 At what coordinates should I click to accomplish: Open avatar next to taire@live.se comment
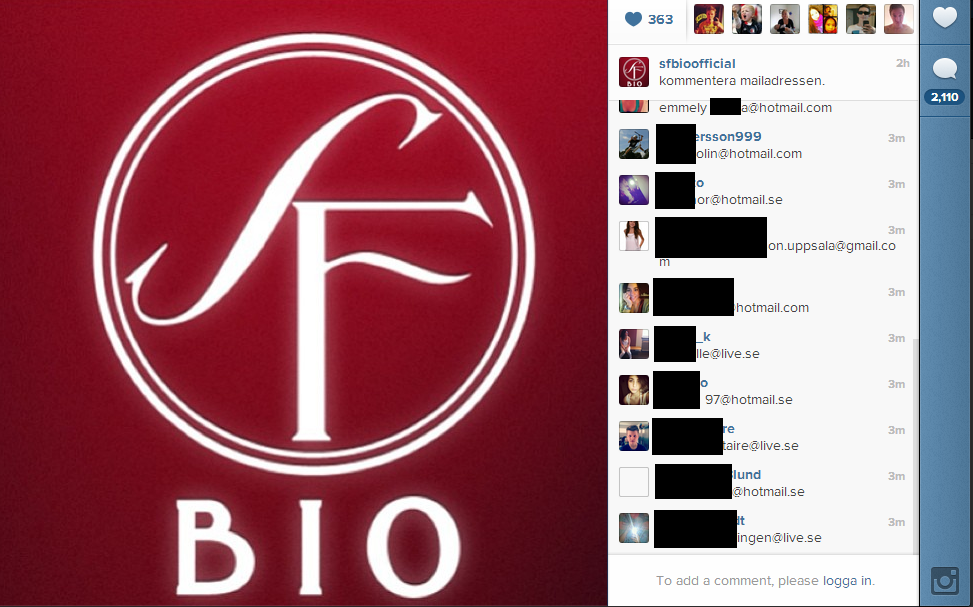[634, 436]
